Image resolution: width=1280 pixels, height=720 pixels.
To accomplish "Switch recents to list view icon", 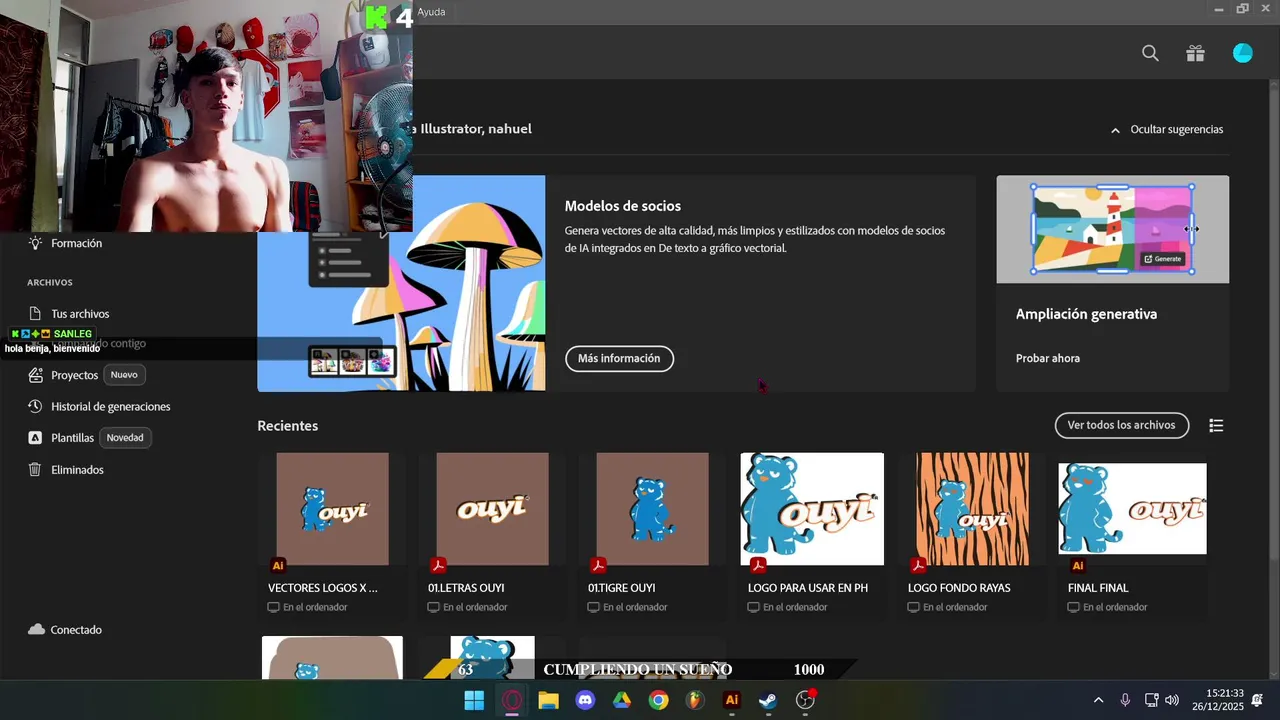I will coord(1216,426).
